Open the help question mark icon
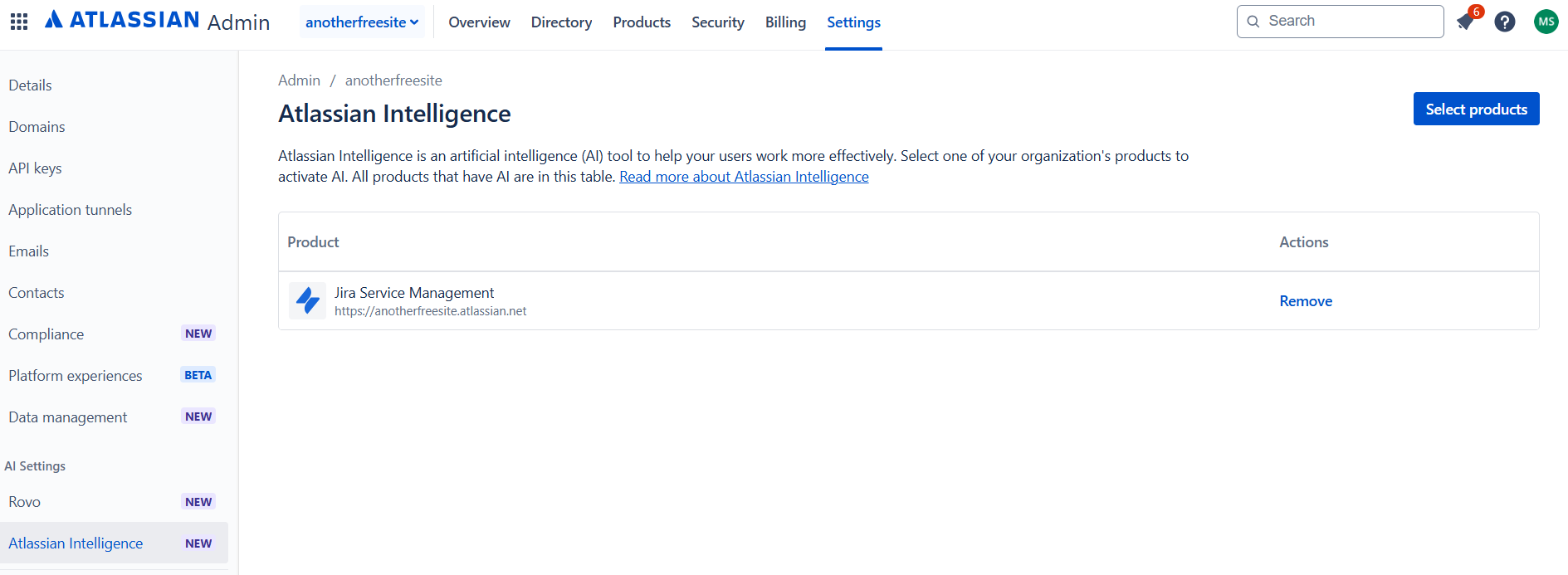 pos(1505,22)
